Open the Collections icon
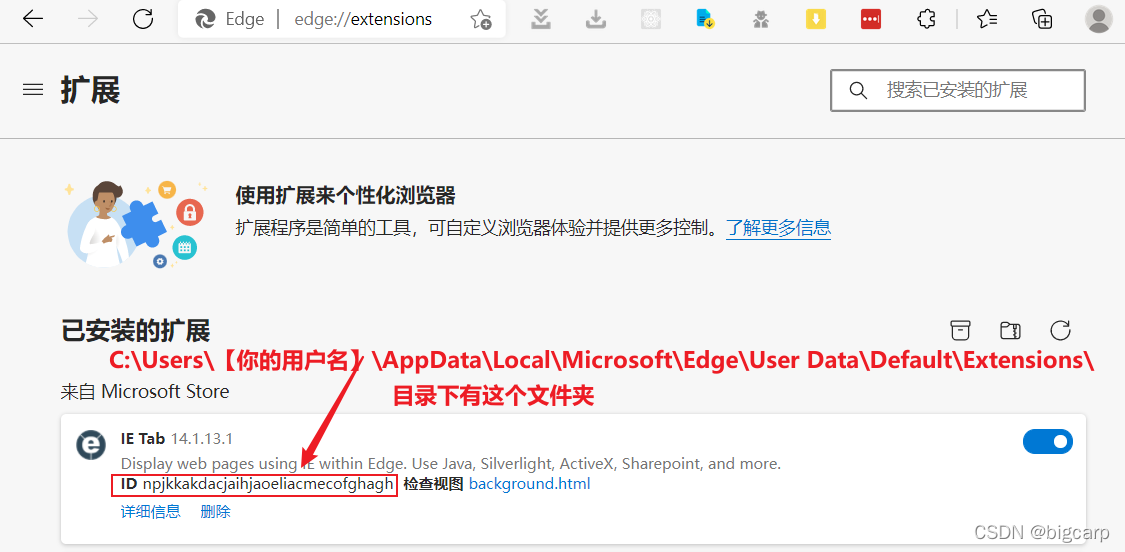This screenshot has height=552, width=1125. click(x=1042, y=19)
